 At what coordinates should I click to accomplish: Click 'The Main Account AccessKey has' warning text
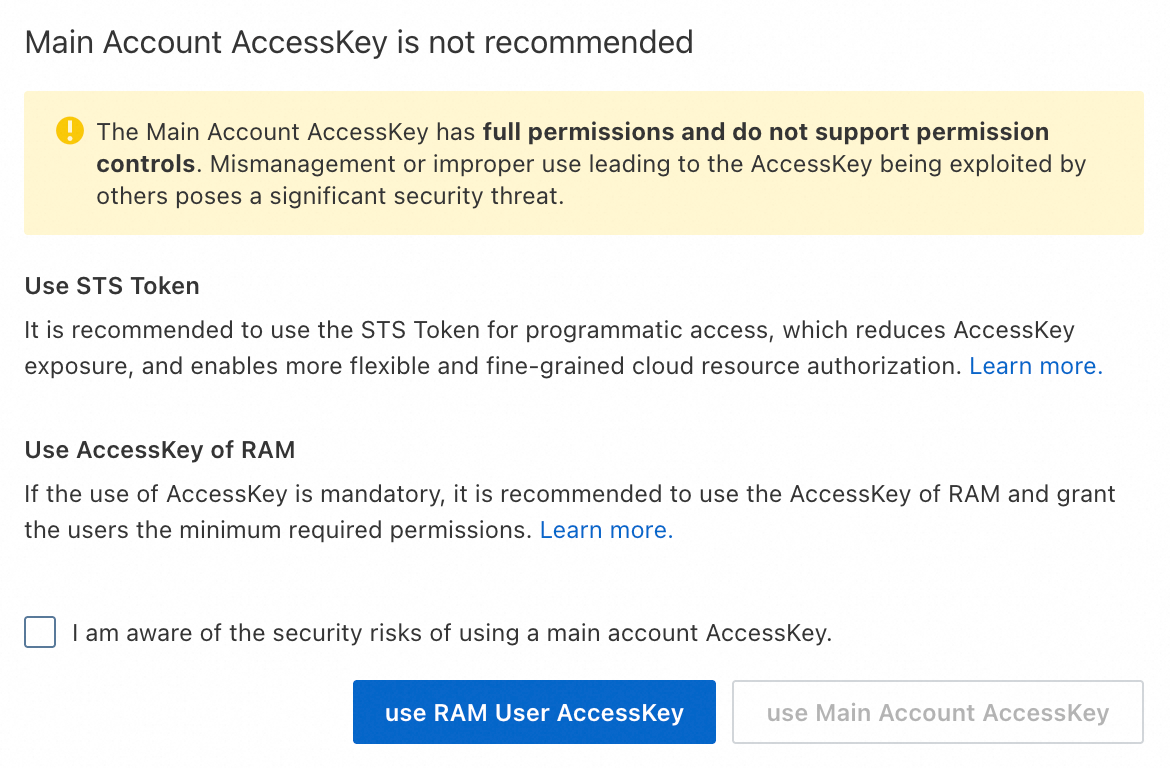tap(286, 132)
